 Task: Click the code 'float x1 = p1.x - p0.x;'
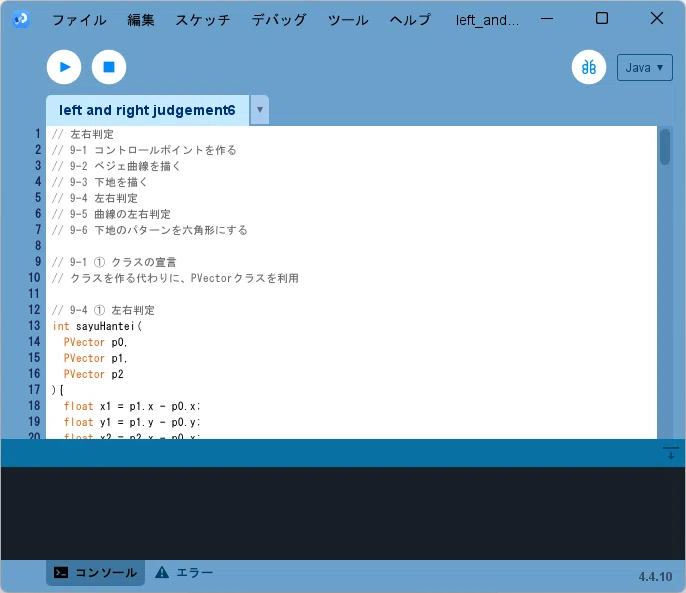tap(132, 406)
